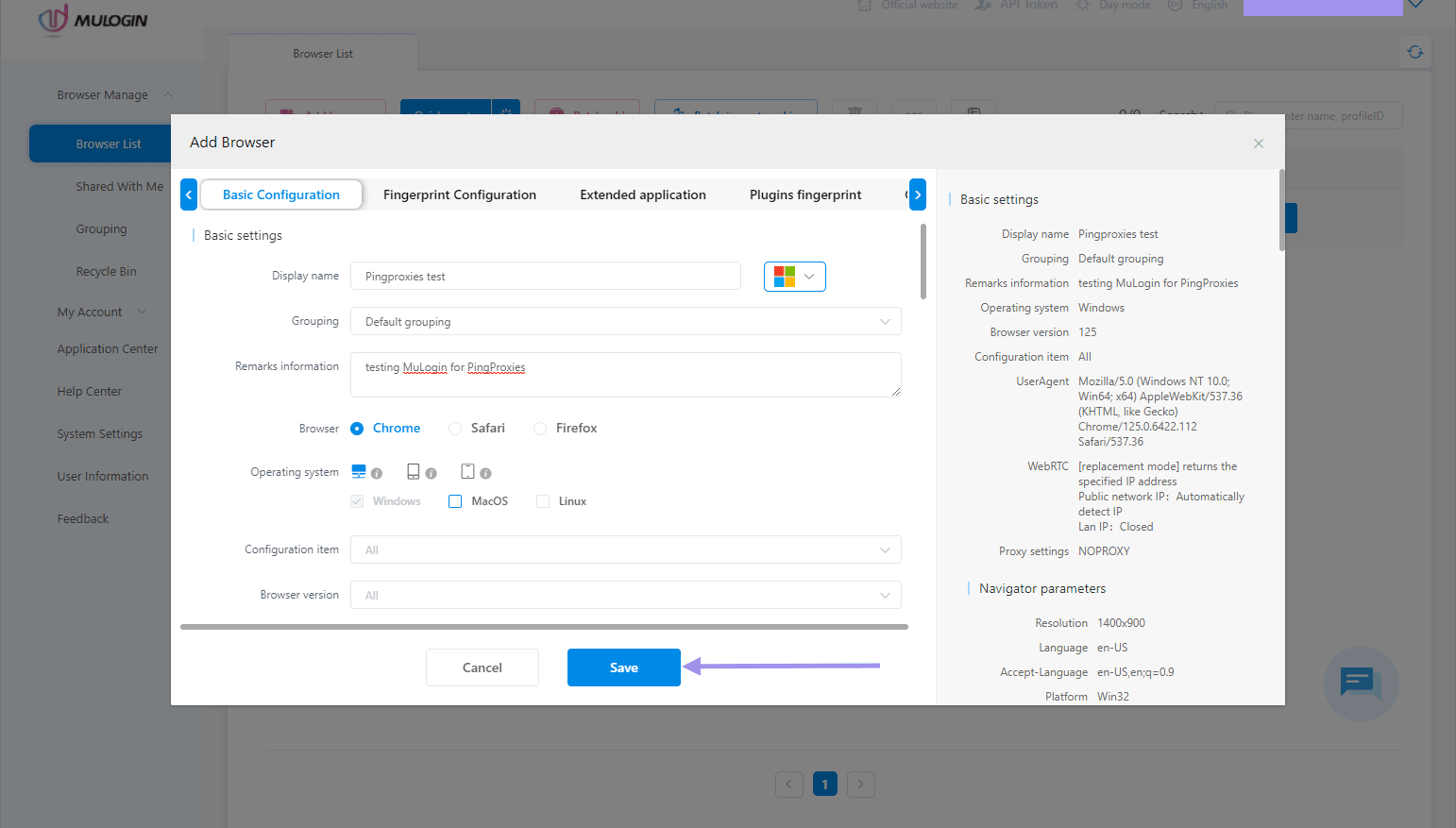1456x828 pixels.
Task: Click the 'Win32' platform value
Action: [x=1113, y=697]
